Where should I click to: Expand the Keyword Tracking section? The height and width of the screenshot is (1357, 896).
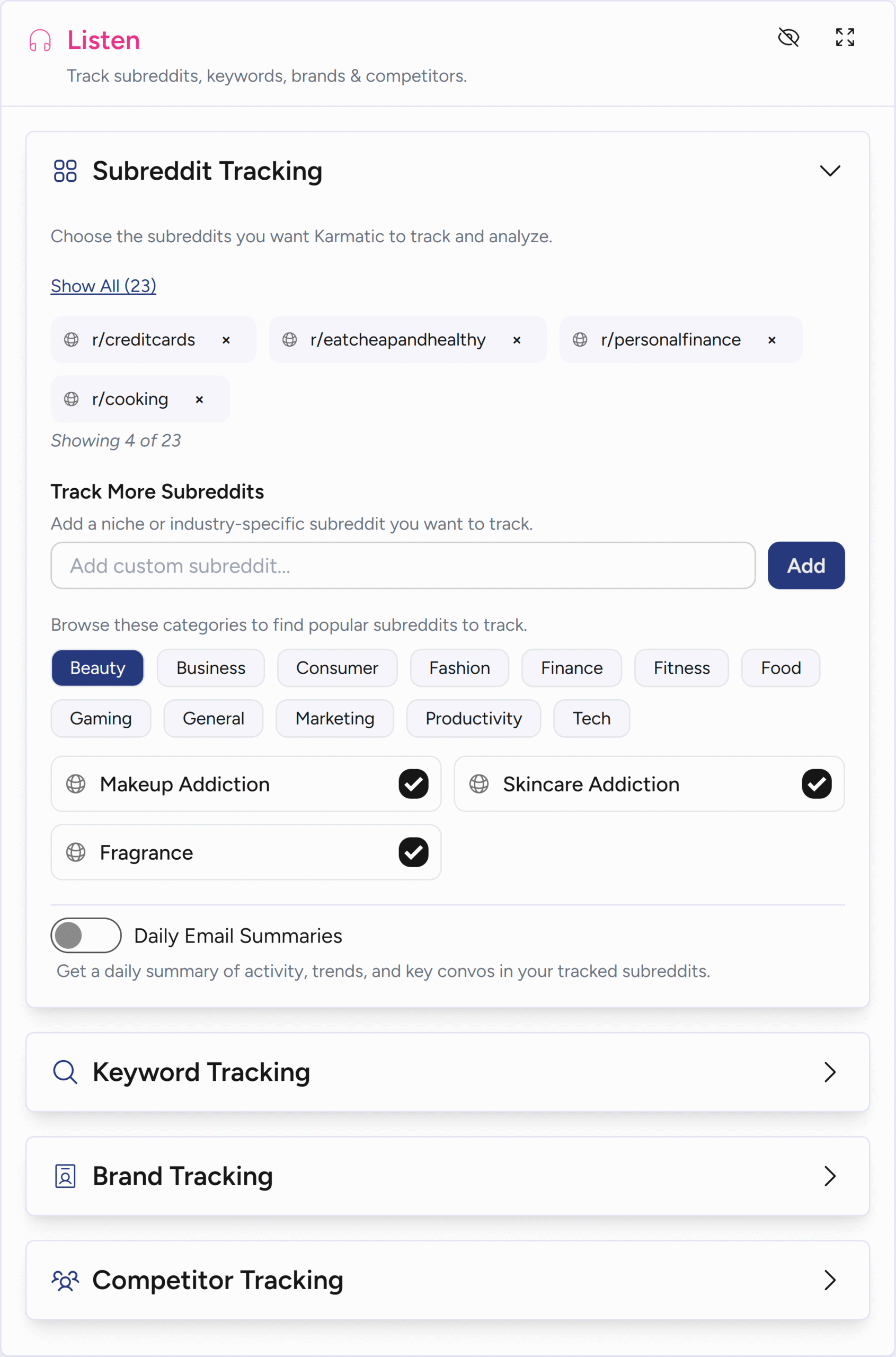830,1072
